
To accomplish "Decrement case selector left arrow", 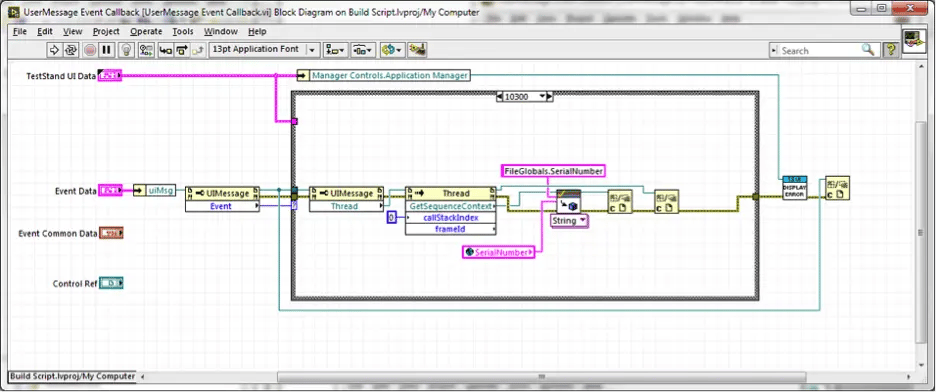I will [x=500, y=96].
